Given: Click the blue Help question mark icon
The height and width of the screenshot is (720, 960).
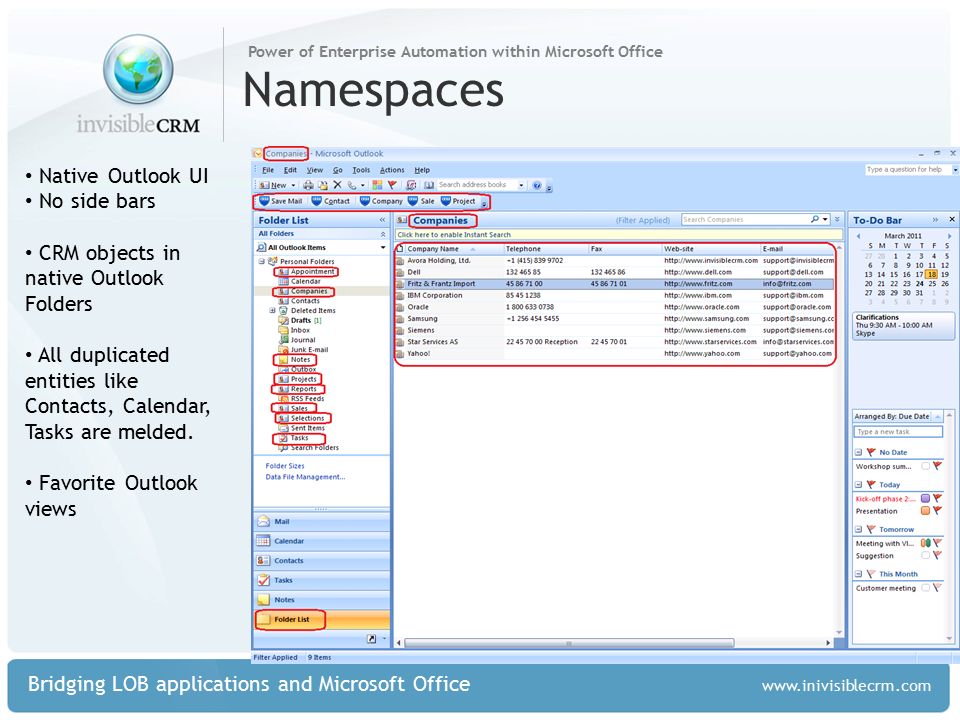Looking at the screenshot, I should [x=537, y=186].
